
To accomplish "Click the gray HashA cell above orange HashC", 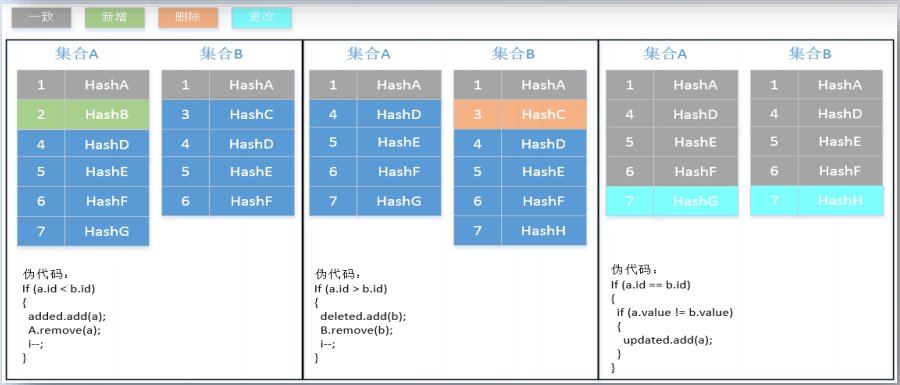I will click(544, 85).
